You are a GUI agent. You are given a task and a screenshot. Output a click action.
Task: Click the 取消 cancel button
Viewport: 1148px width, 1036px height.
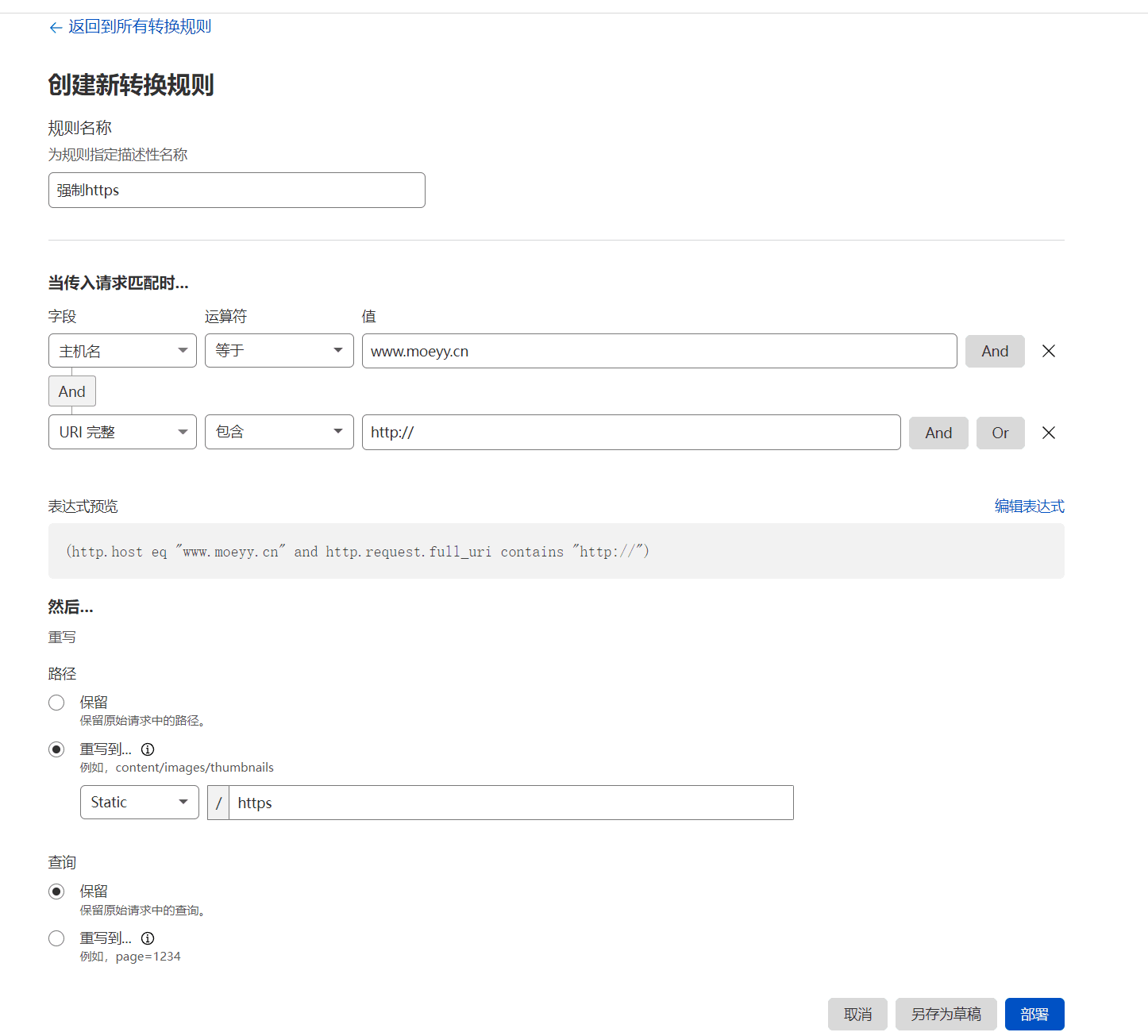point(857,1015)
